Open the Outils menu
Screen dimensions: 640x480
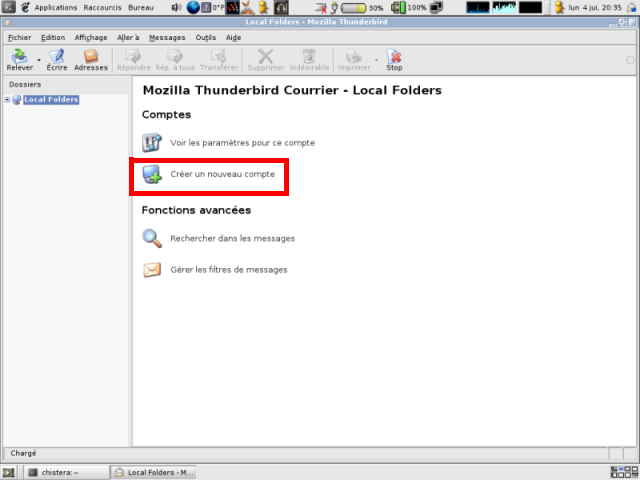tap(206, 37)
